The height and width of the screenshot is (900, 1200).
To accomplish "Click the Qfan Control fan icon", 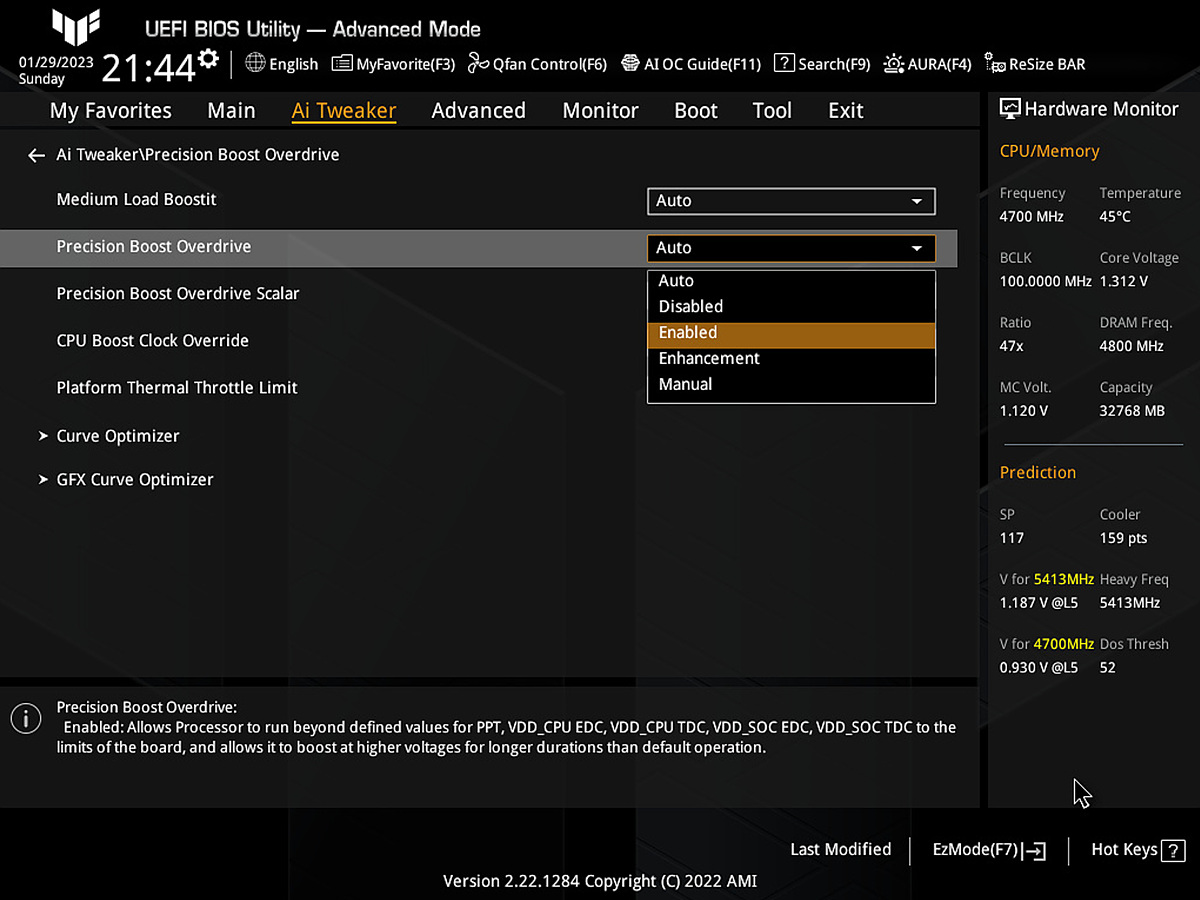I will point(478,64).
